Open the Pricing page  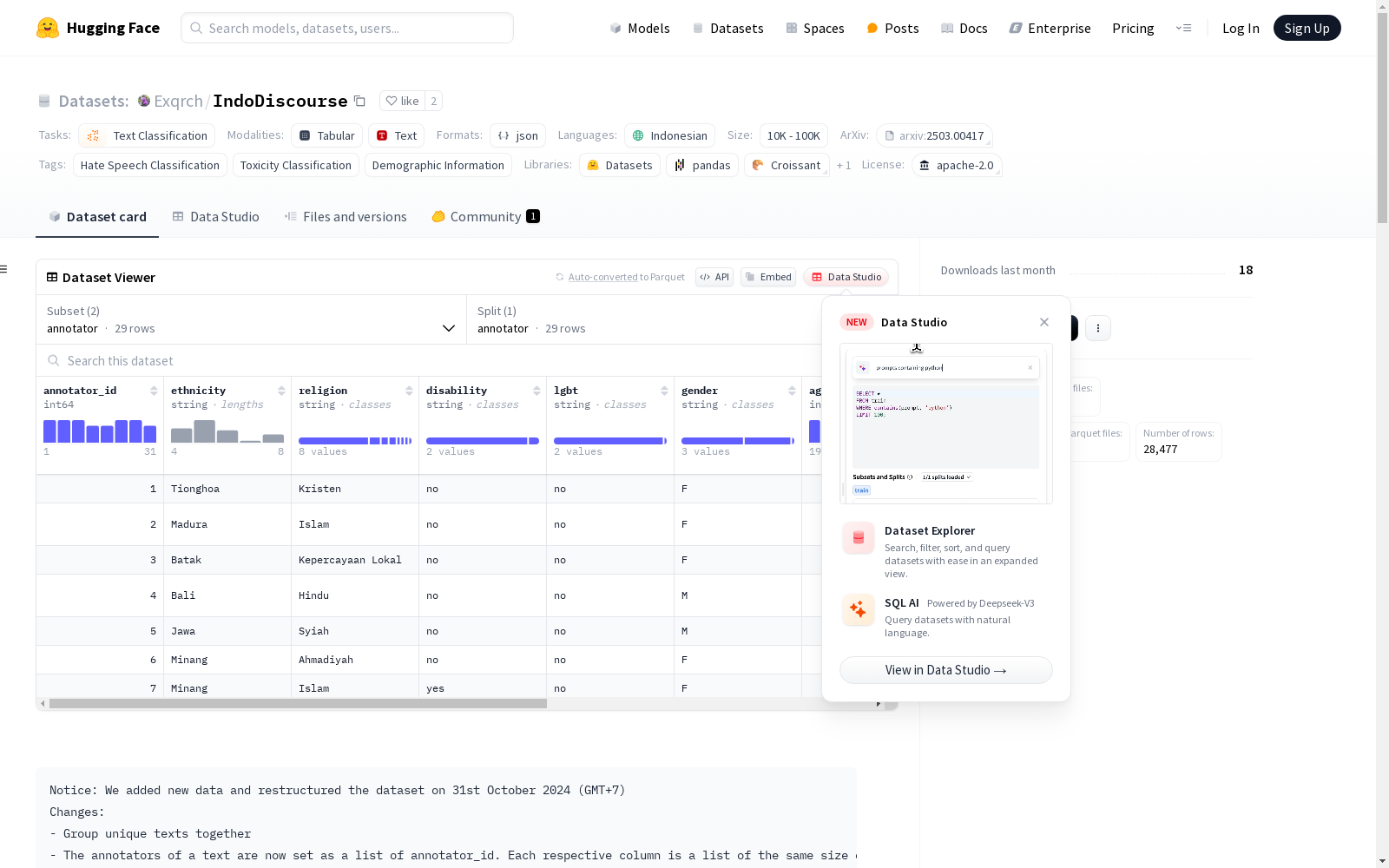(1133, 28)
